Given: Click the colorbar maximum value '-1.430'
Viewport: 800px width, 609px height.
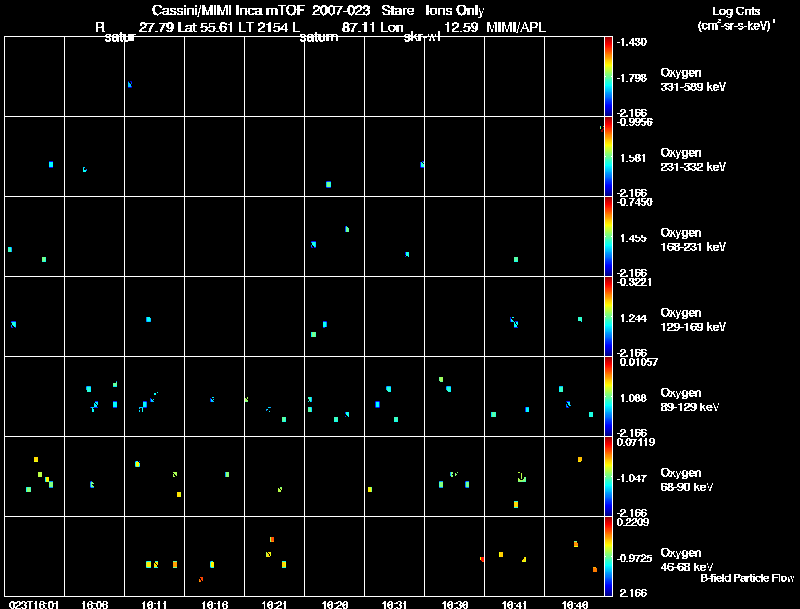Looking at the screenshot, I should (632, 42).
